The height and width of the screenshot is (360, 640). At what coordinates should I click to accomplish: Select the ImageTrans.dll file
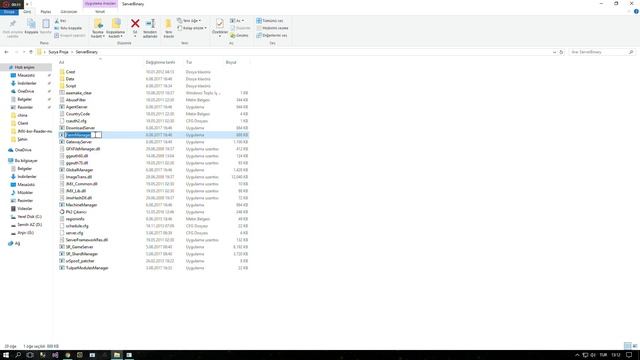point(79,177)
